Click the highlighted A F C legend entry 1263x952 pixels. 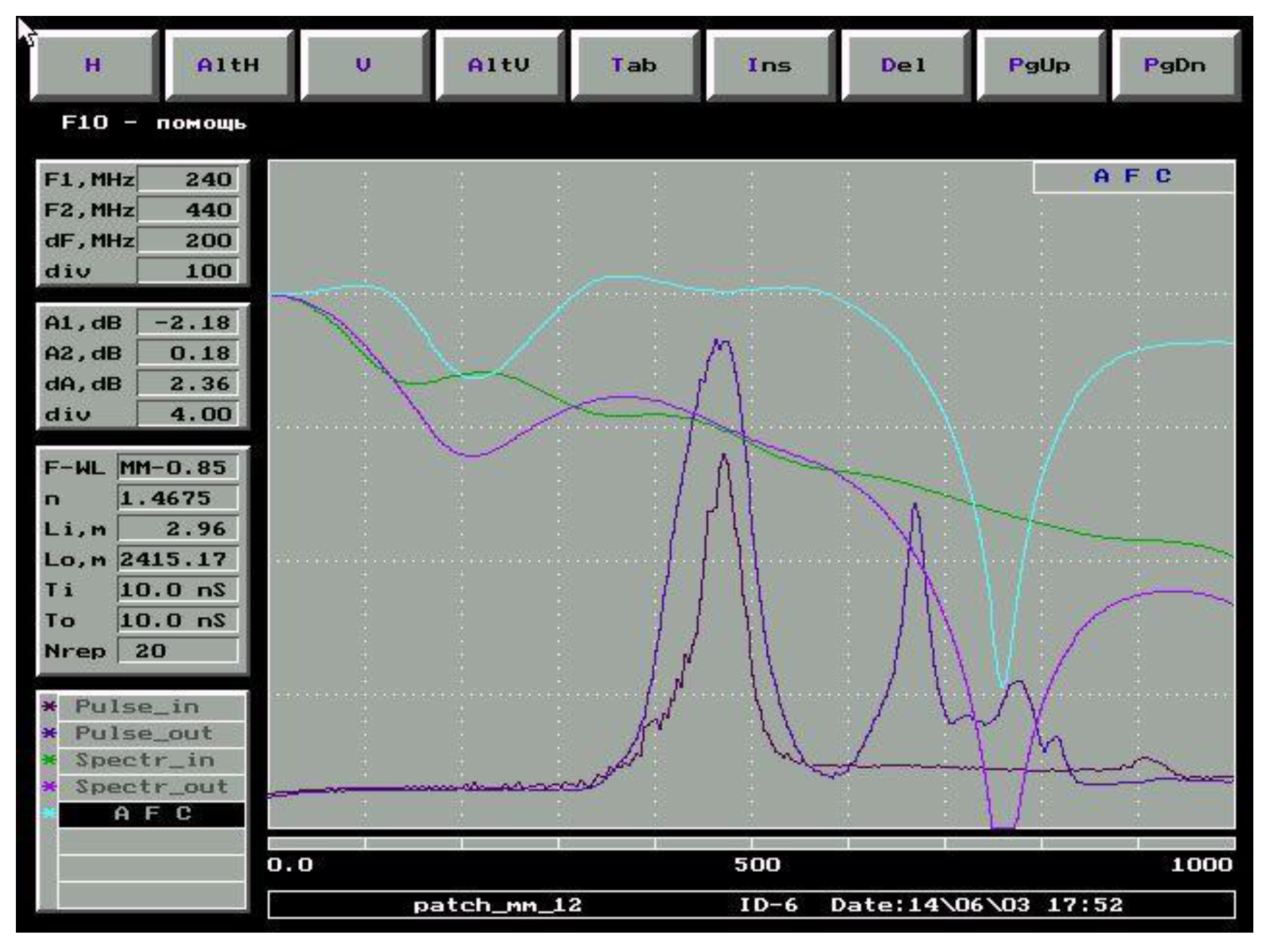pos(151,814)
